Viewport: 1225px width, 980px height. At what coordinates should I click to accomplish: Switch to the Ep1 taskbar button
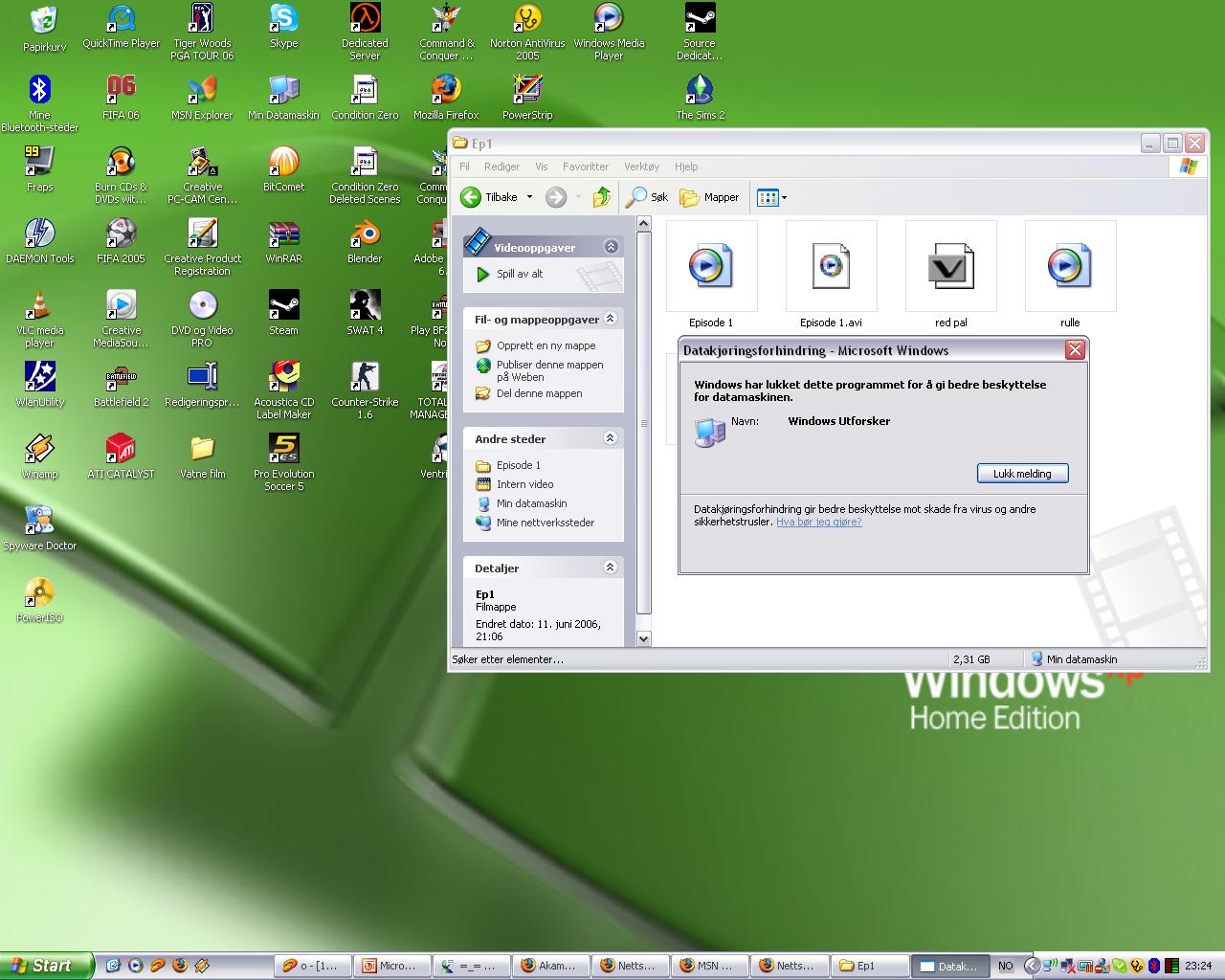[x=869, y=966]
